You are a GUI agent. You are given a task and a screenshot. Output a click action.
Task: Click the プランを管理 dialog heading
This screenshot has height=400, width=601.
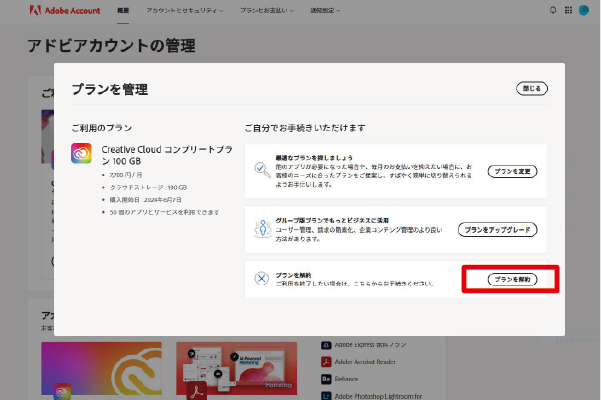[110, 89]
